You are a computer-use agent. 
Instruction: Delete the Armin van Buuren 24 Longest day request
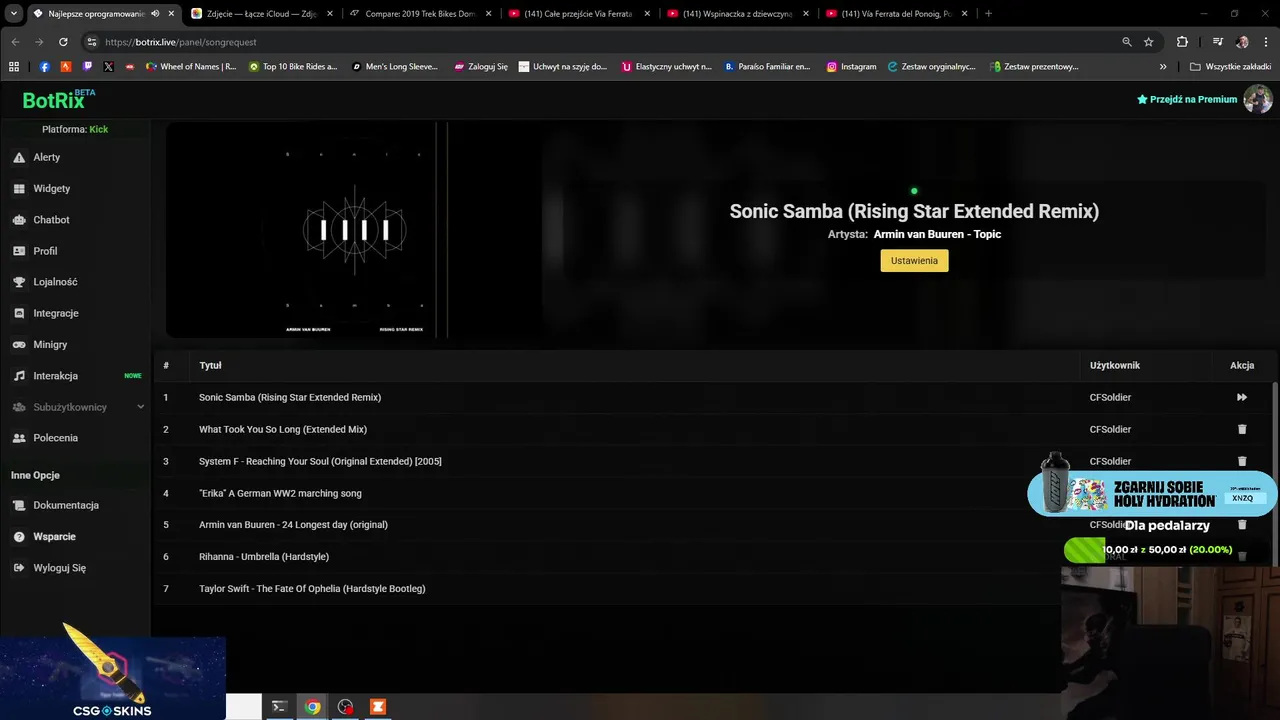click(x=1242, y=524)
